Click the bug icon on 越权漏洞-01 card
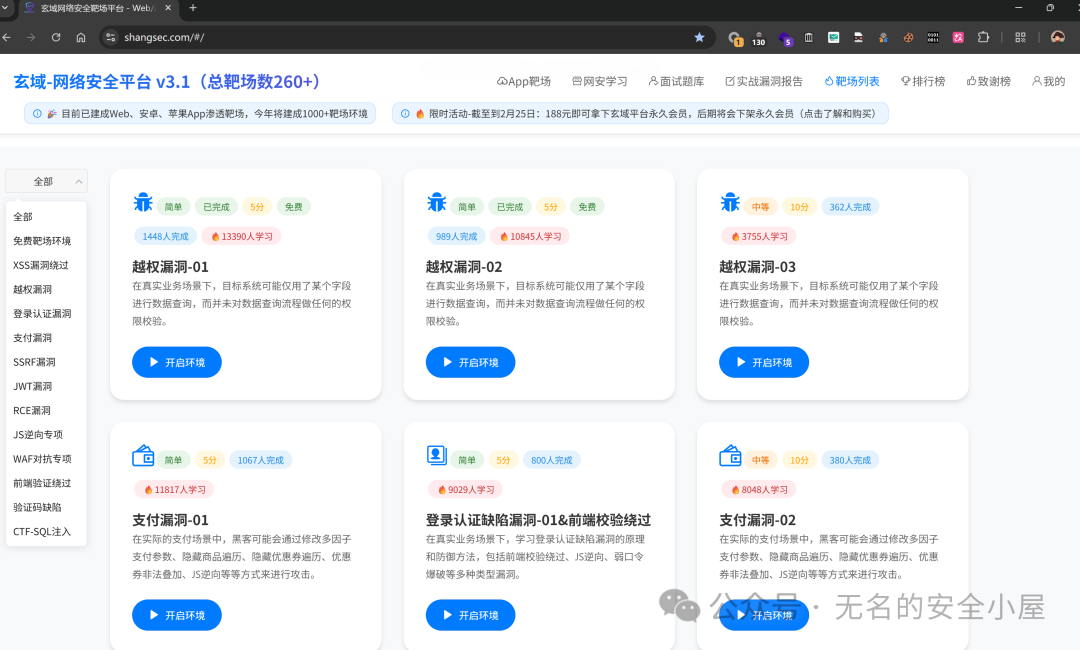This screenshot has width=1080, height=650. click(143, 202)
